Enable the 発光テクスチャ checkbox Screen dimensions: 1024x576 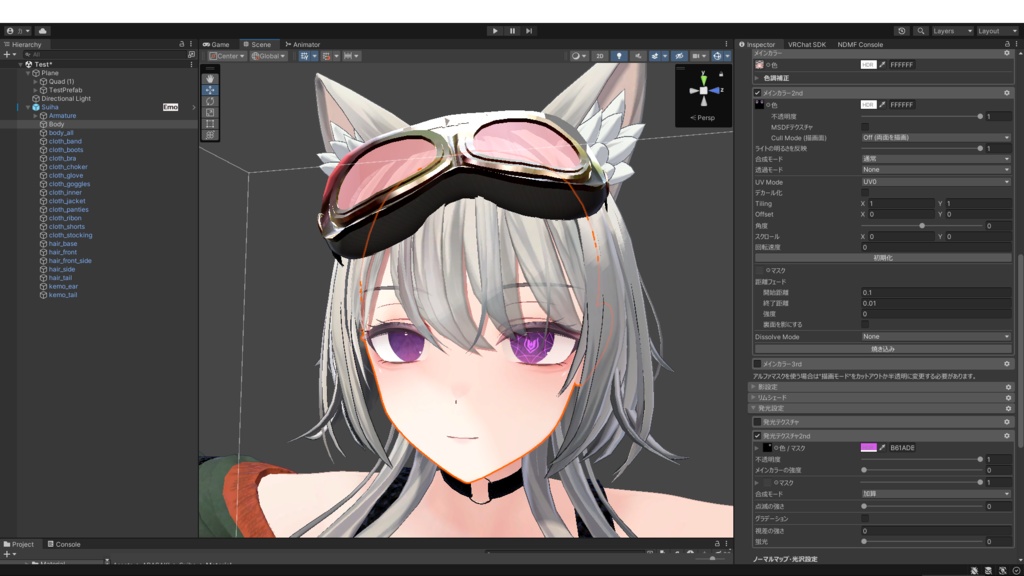[x=758, y=422]
